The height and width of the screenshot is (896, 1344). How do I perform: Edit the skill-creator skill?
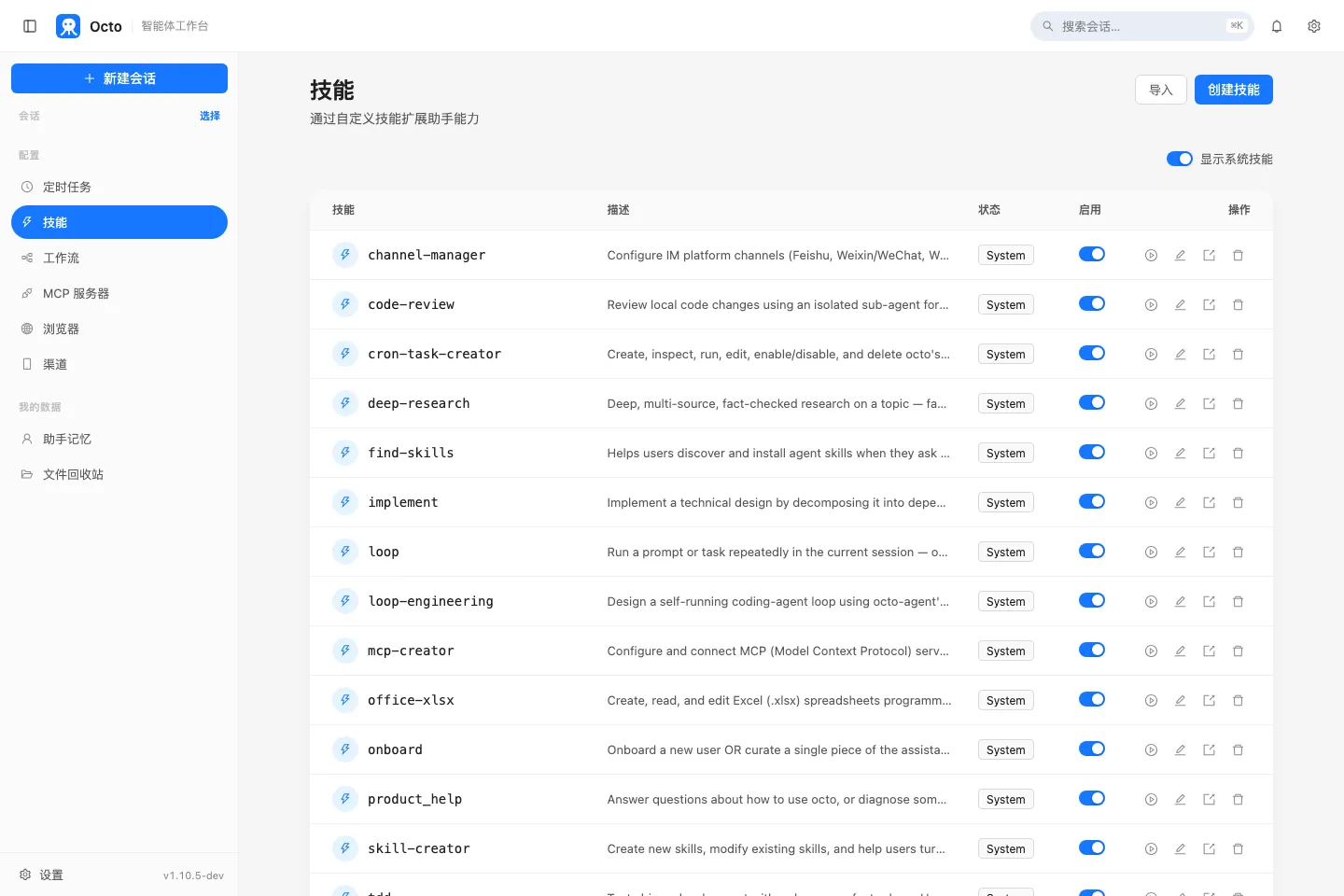[1180, 848]
